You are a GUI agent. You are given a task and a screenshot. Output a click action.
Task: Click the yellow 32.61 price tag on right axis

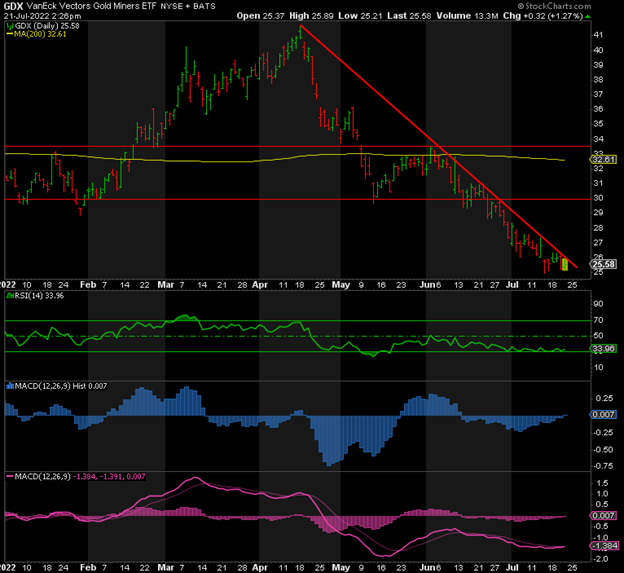coord(603,160)
